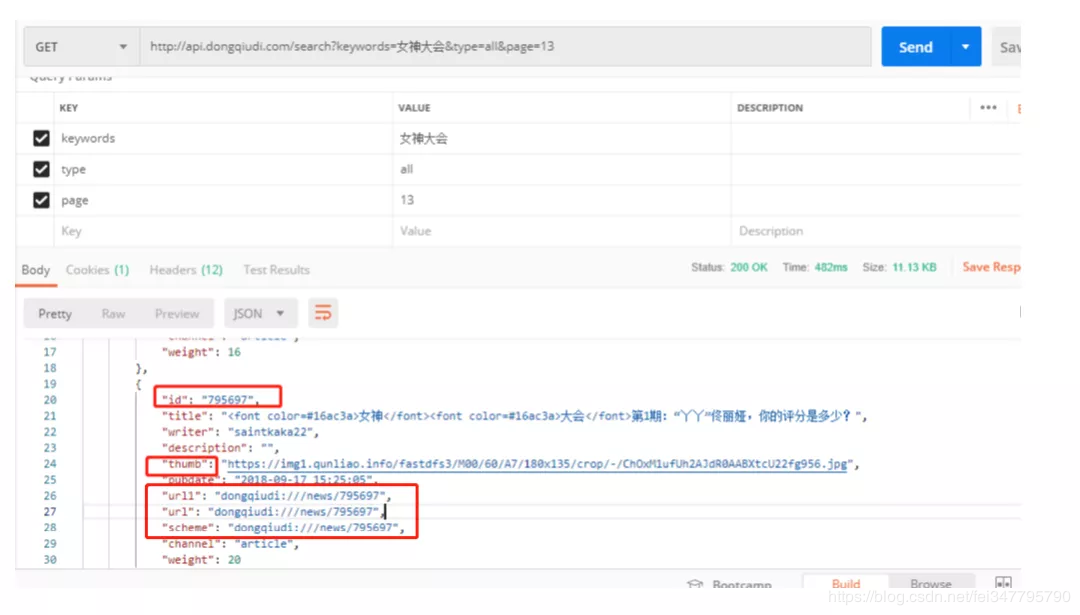Uncheck the keywords parameter
Screen dimensions: 1080x615
(41, 138)
